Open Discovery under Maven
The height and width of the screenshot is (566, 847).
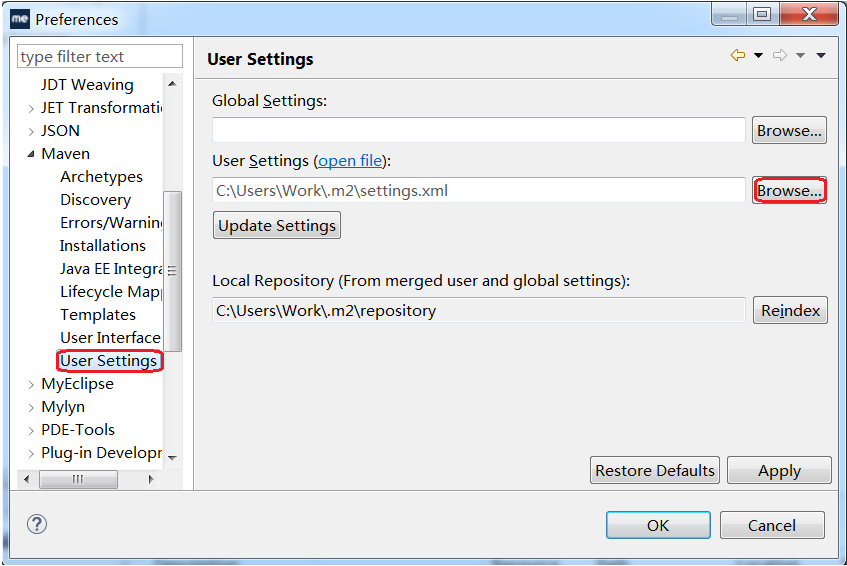click(96, 200)
